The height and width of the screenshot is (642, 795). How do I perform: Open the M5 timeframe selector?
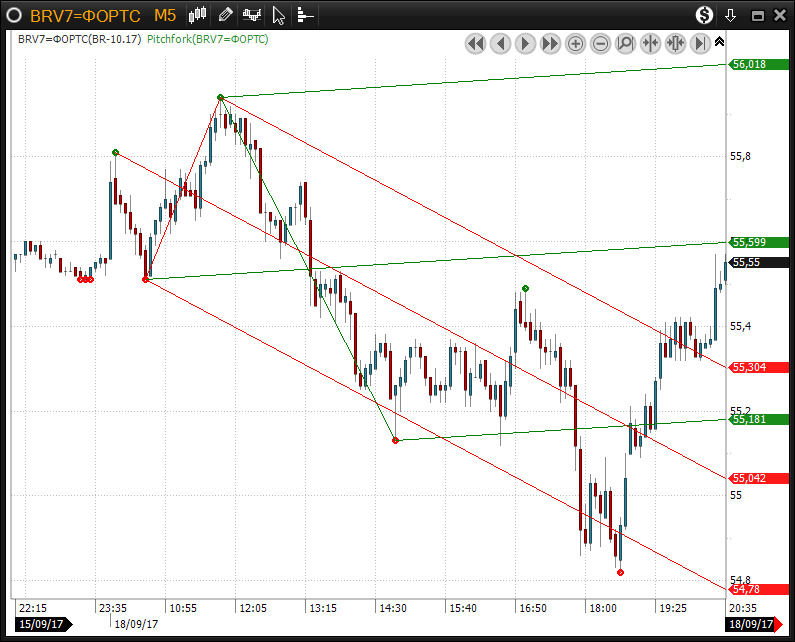pyautogui.click(x=168, y=15)
